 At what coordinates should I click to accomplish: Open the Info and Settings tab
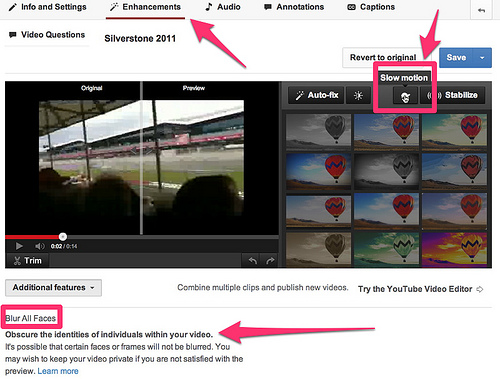47,7
